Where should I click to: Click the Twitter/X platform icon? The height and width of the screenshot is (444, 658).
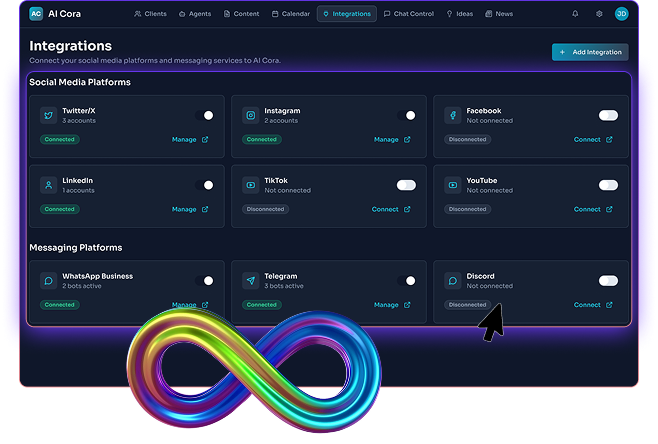47,115
